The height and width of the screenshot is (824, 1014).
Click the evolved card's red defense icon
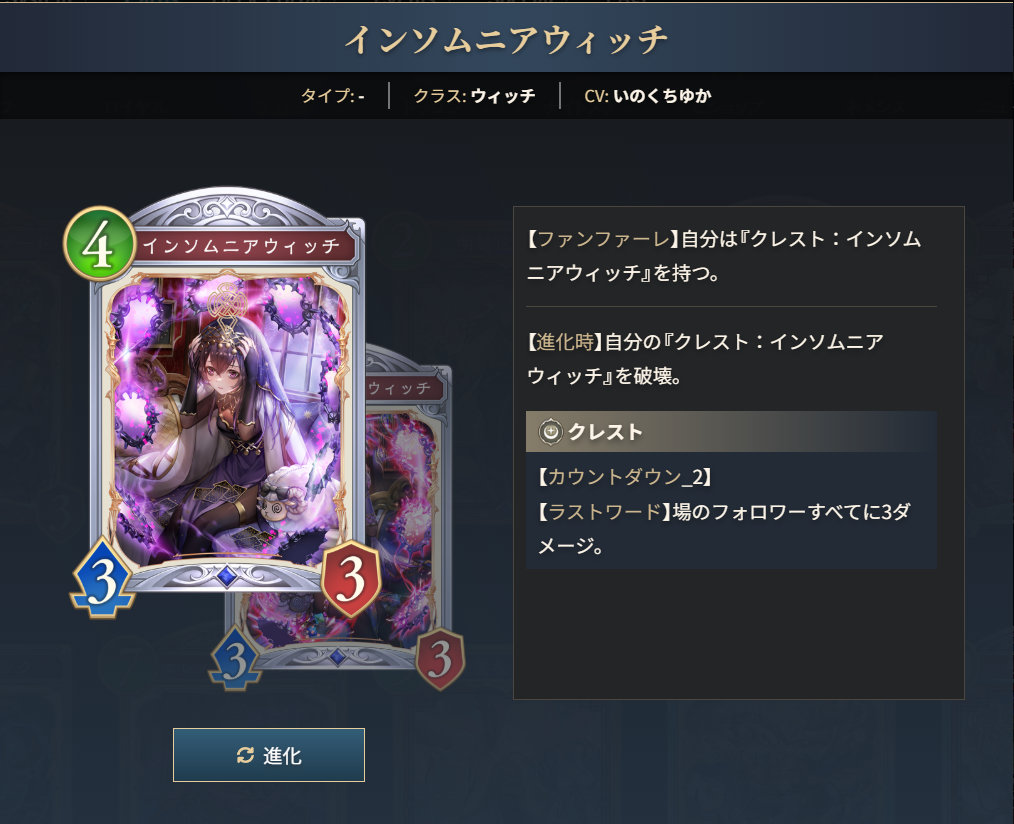click(x=440, y=659)
